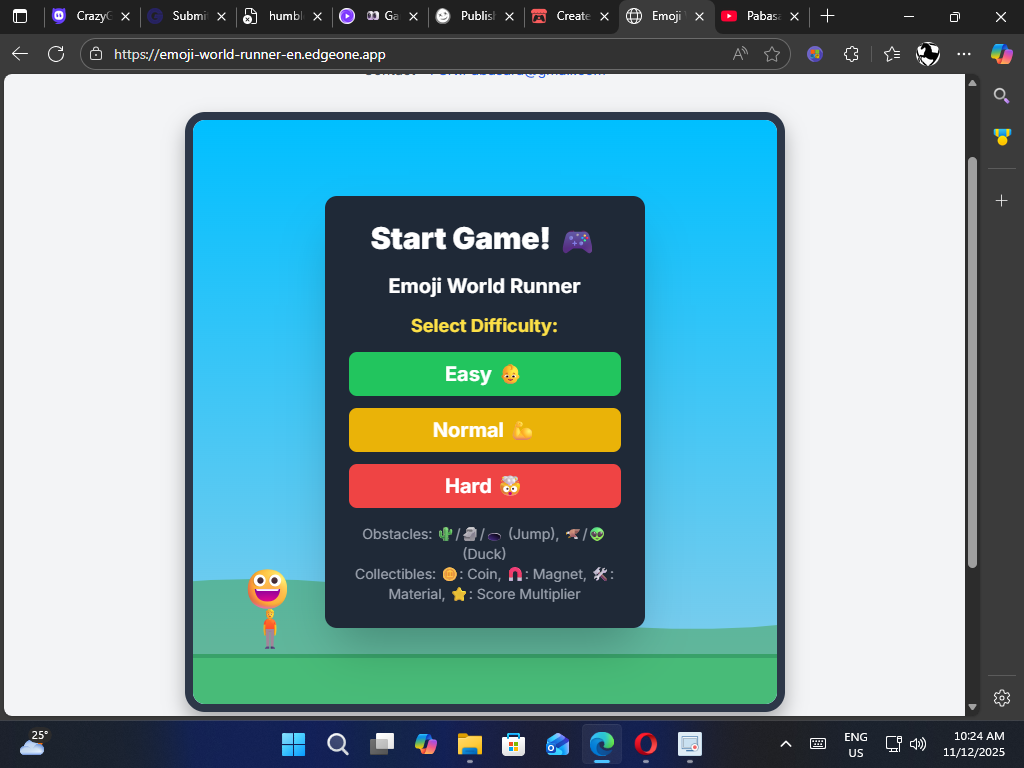Open the Copilot sidebar button
Image resolution: width=1024 pixels, height=768 pixels.
coord(1001,54)
